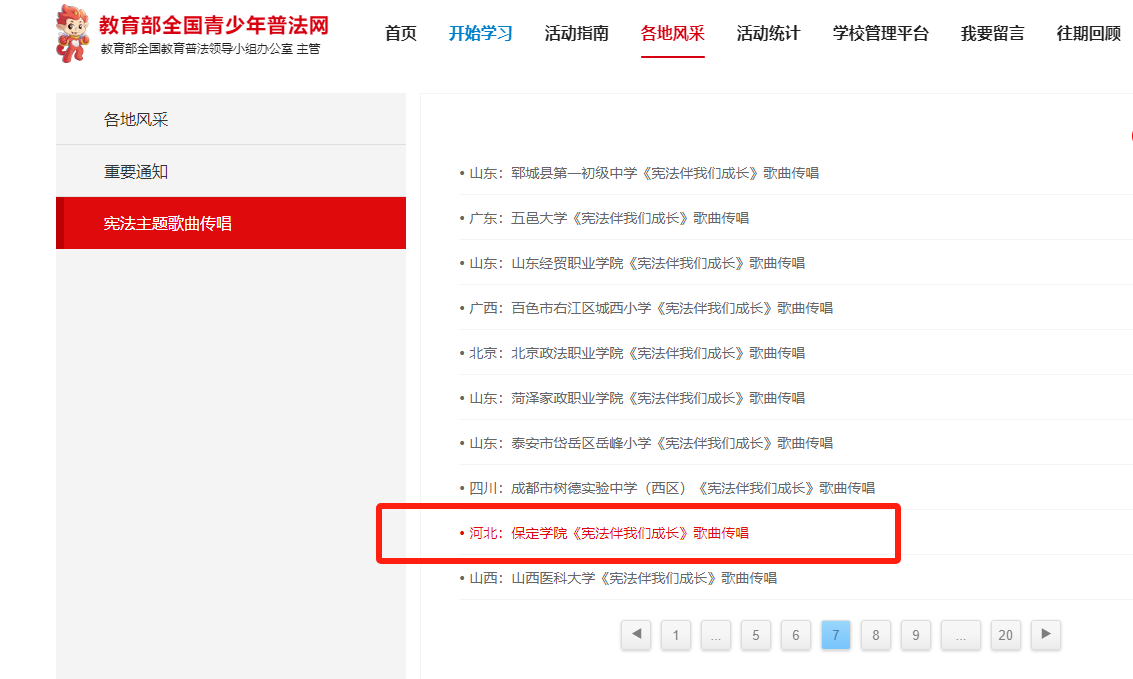Select 活动指南 in the navigation bar
Screen dimensions: 1133x679
[576, 34]
